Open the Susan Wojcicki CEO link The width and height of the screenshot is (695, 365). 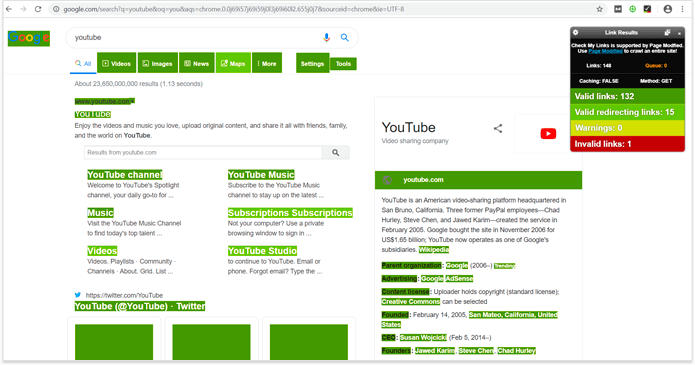(423, 338)
